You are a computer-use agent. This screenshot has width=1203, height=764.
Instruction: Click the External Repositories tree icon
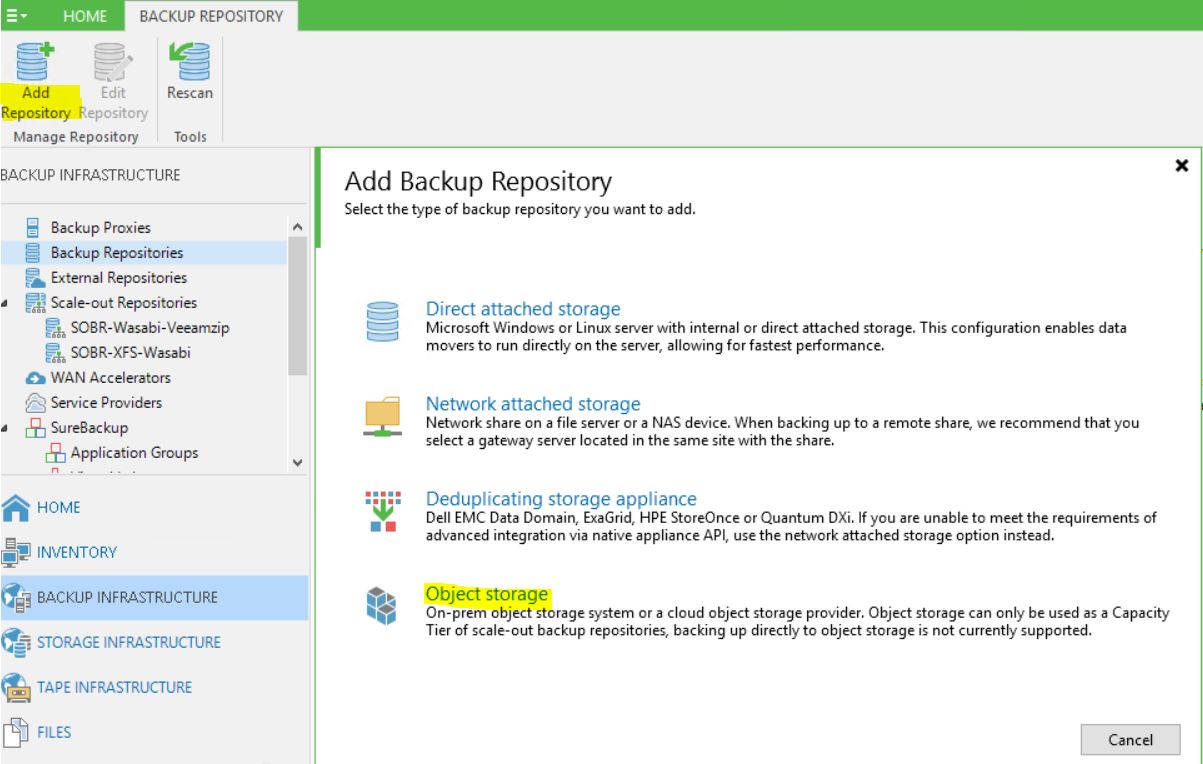(x=33, y=277)
